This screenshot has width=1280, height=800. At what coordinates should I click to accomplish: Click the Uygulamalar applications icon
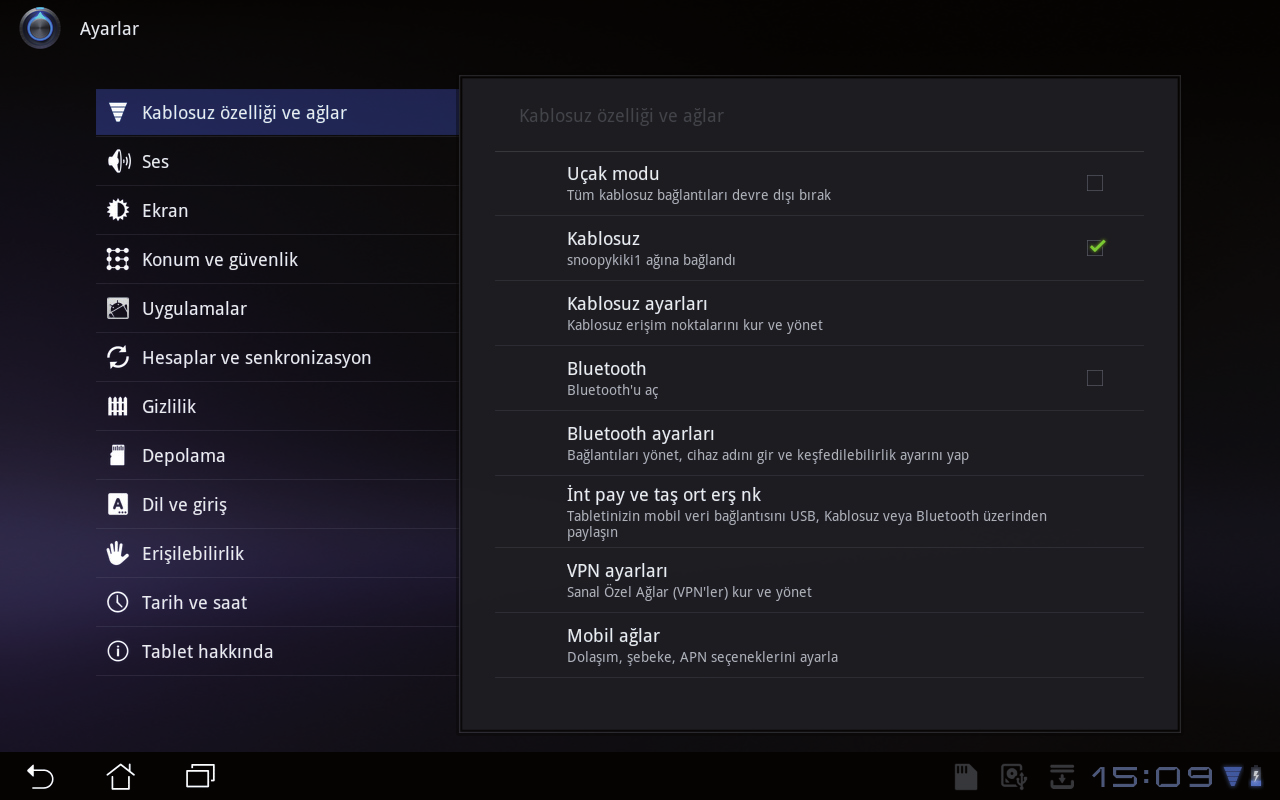[118, 308]
